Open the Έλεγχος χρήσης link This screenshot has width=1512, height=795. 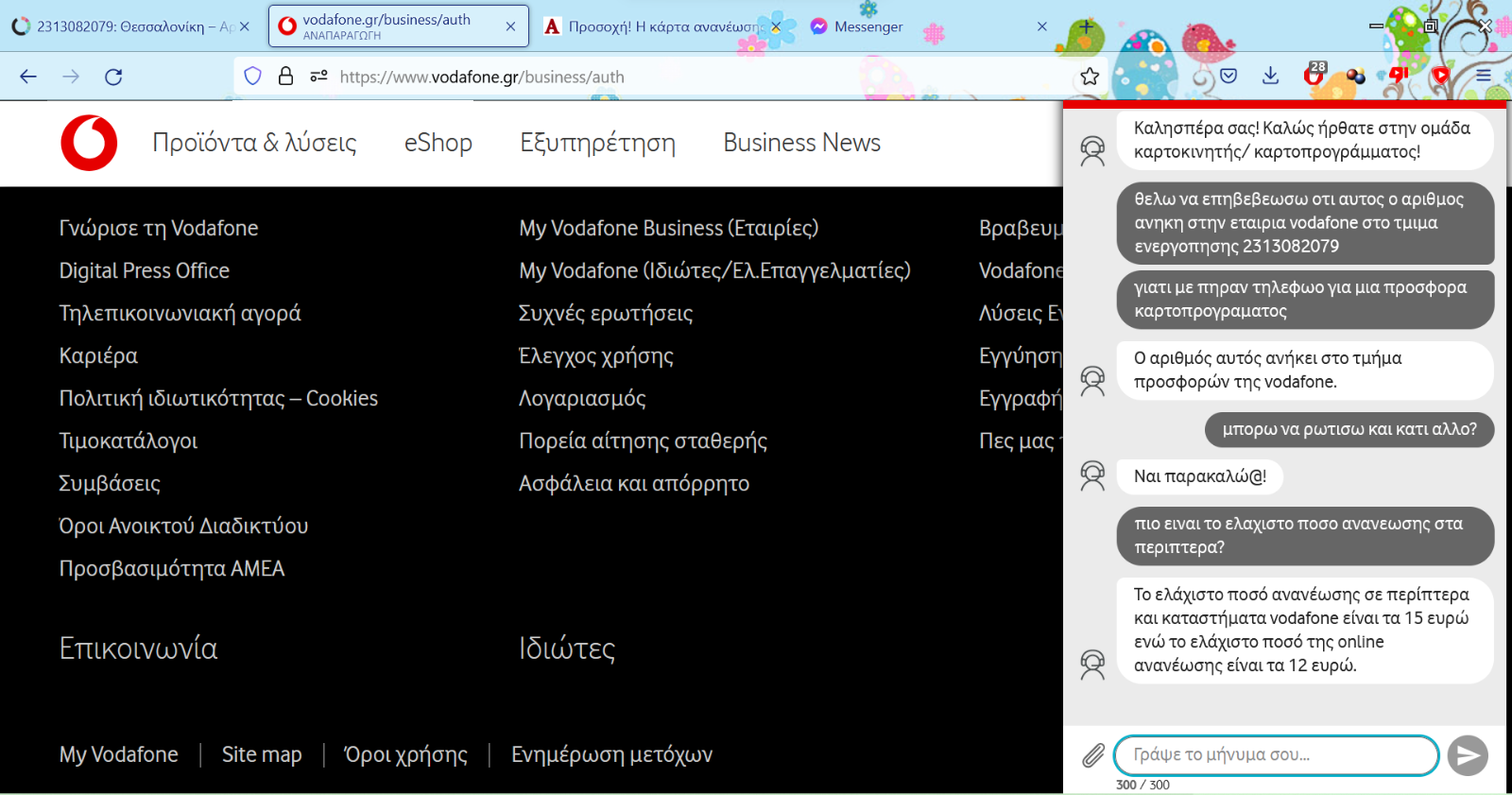pos(596,355)
